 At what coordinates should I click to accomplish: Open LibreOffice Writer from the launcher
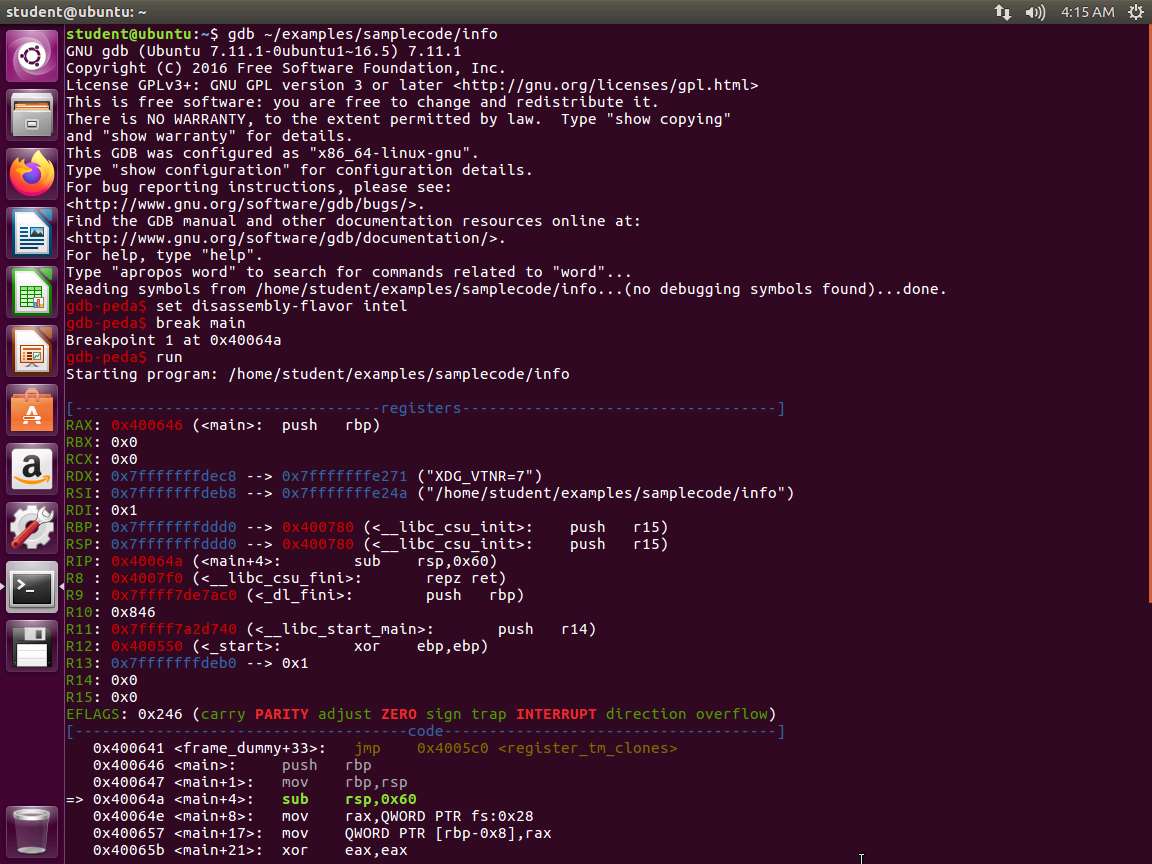pos(32,233)
